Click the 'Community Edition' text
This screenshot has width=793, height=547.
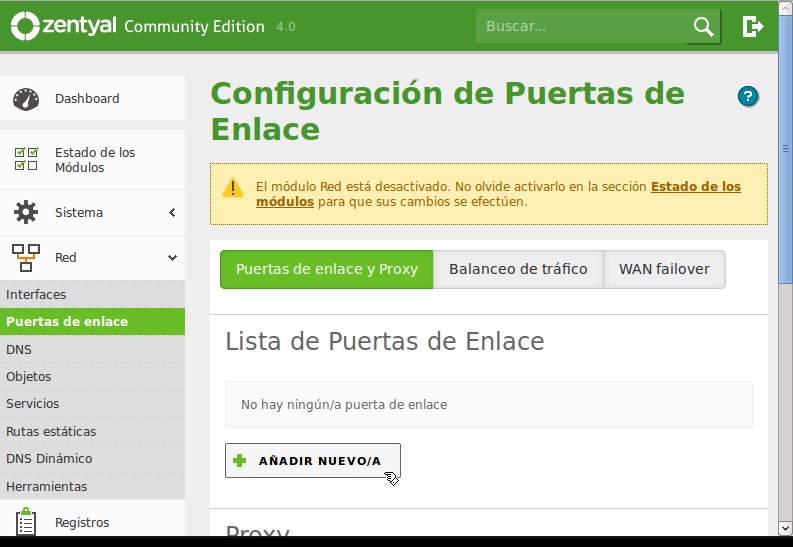[x=194, y=26]
